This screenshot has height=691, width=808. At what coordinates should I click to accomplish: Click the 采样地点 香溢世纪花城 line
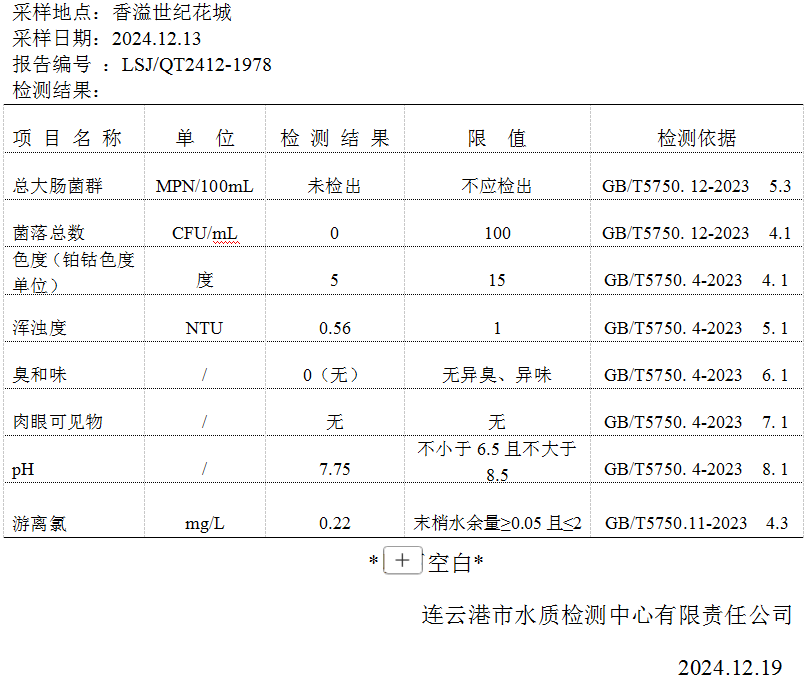point(122,13)
